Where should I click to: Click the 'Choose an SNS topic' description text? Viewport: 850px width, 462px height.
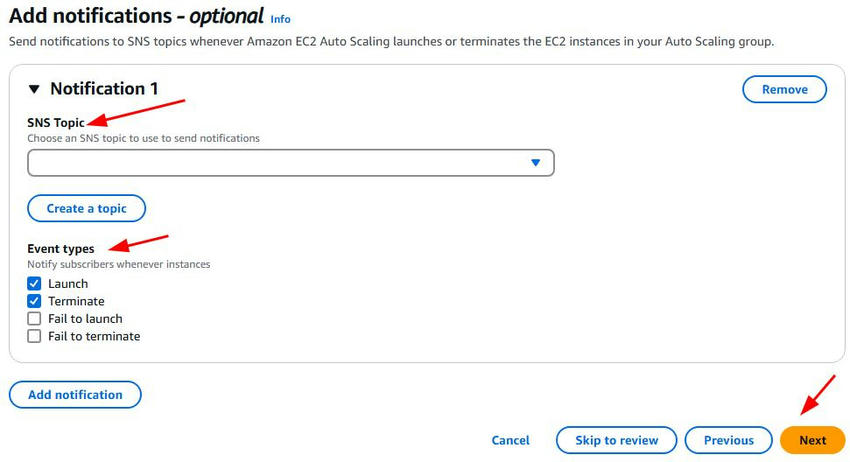(143, 138)
